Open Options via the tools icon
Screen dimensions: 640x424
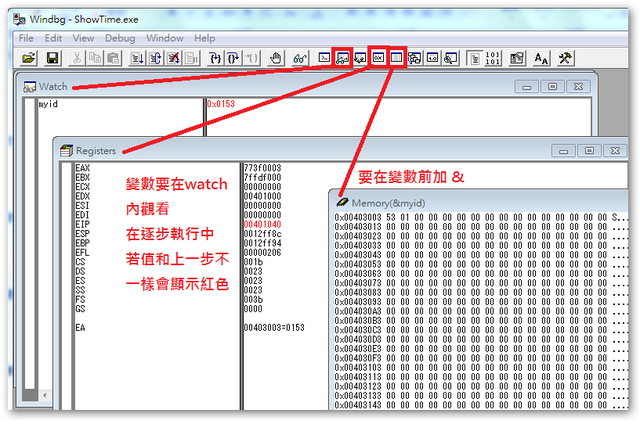click(565, 59)
